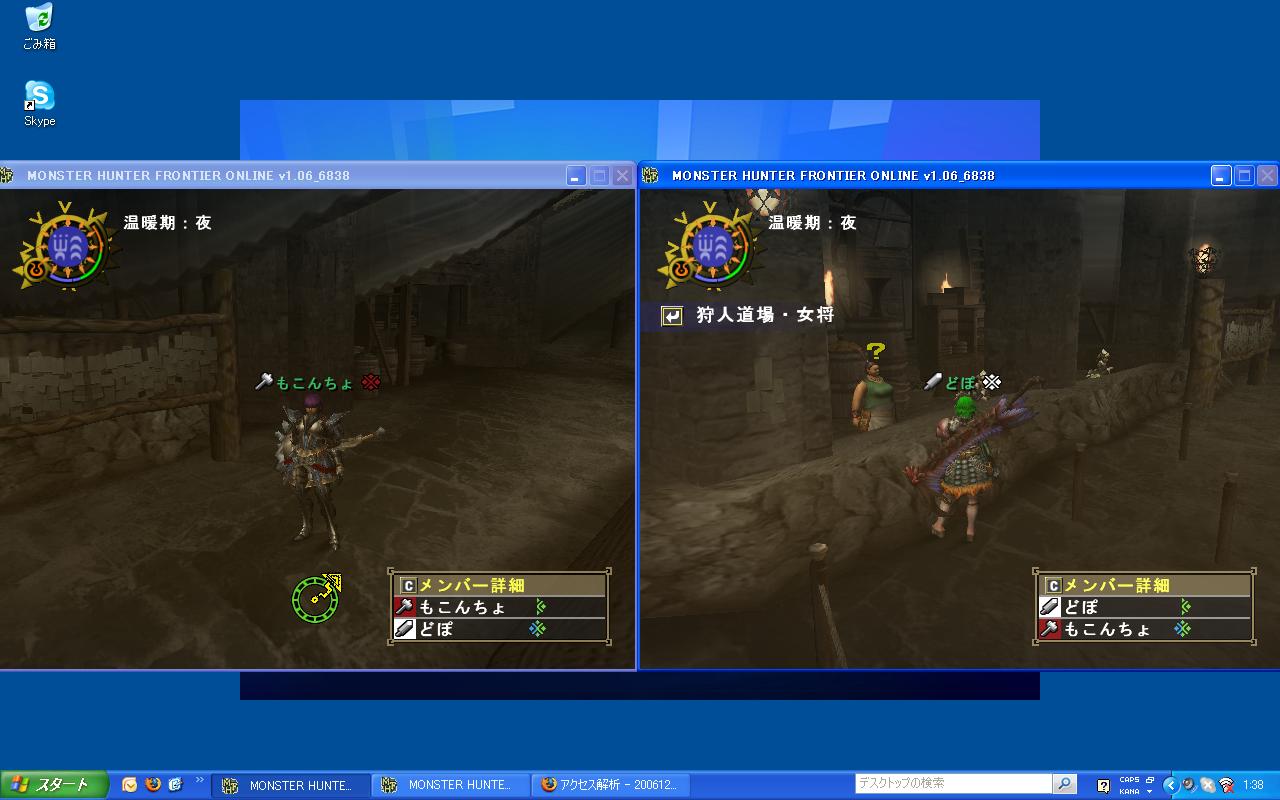Expand the hidden system tray icons arrow
The image size is (1280, 800).
pos(1171,785)
